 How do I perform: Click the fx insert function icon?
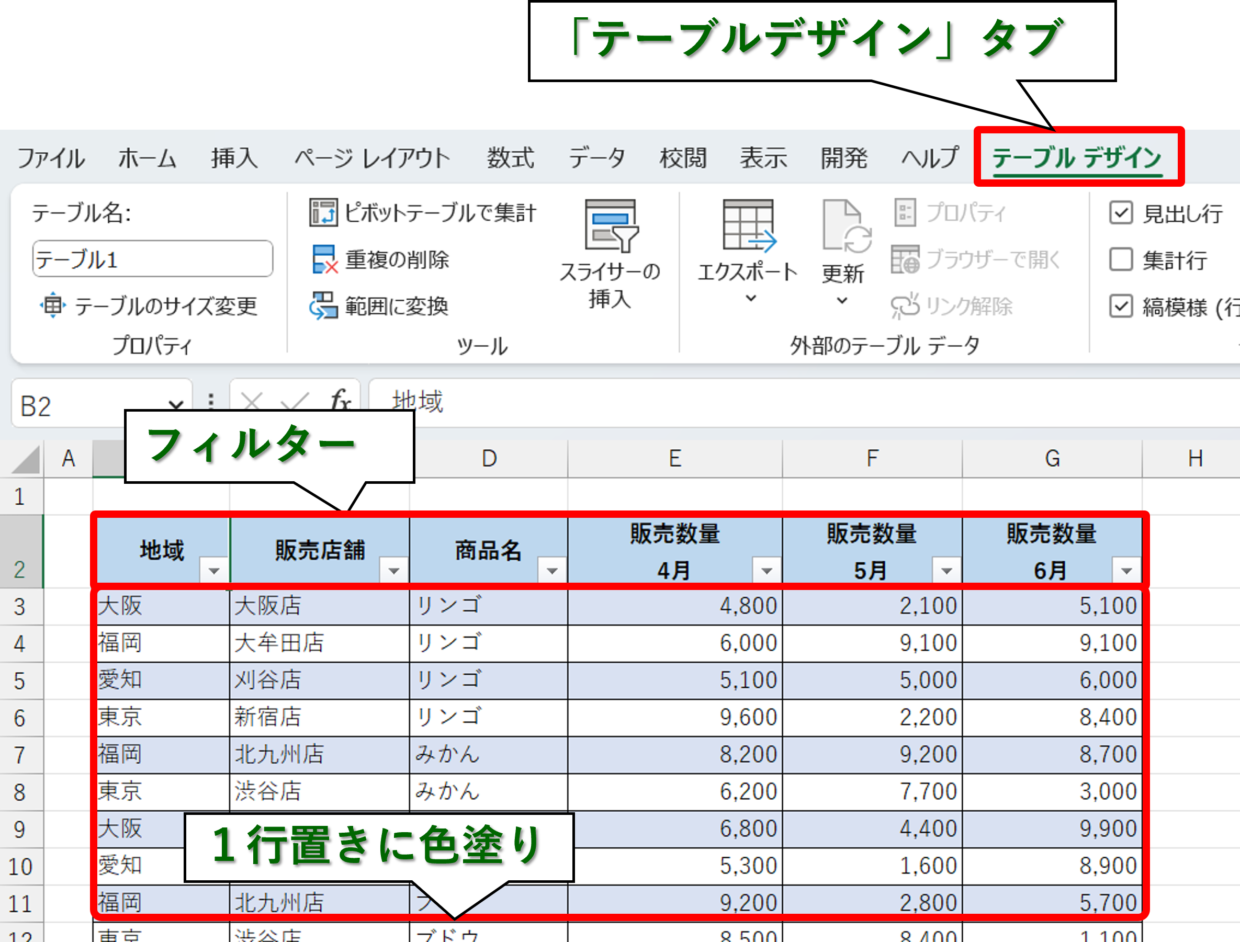click(341, 402)
